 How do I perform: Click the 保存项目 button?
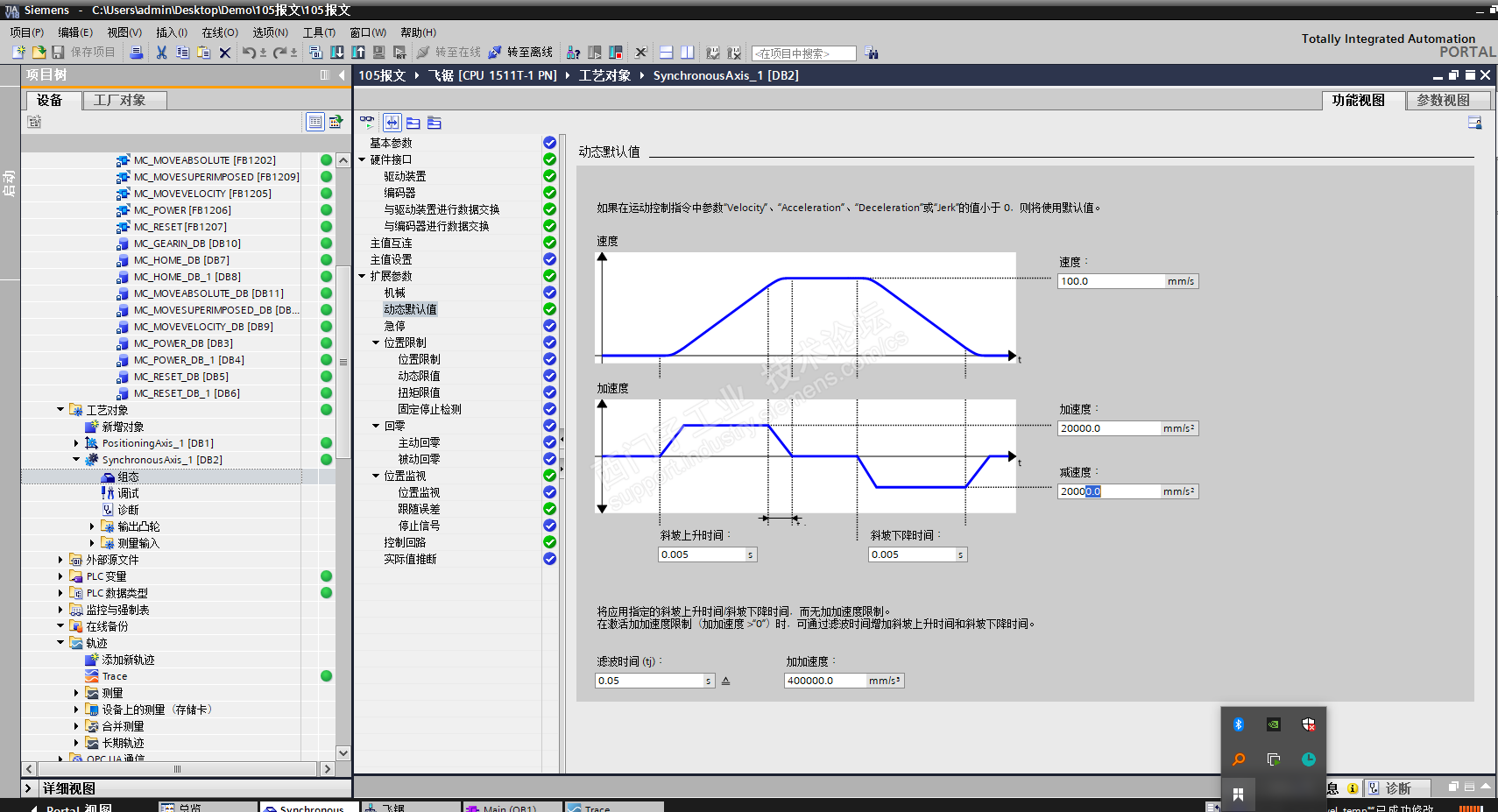[x=83, y=53]
